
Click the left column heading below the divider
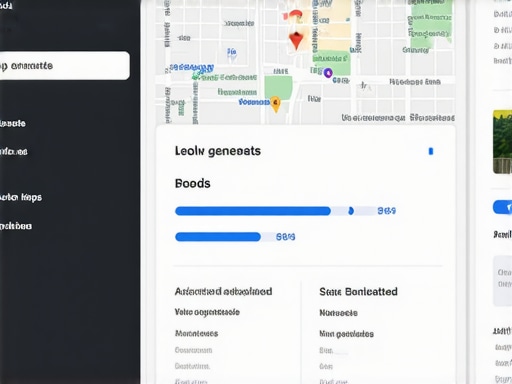click(x=223, y=292)
